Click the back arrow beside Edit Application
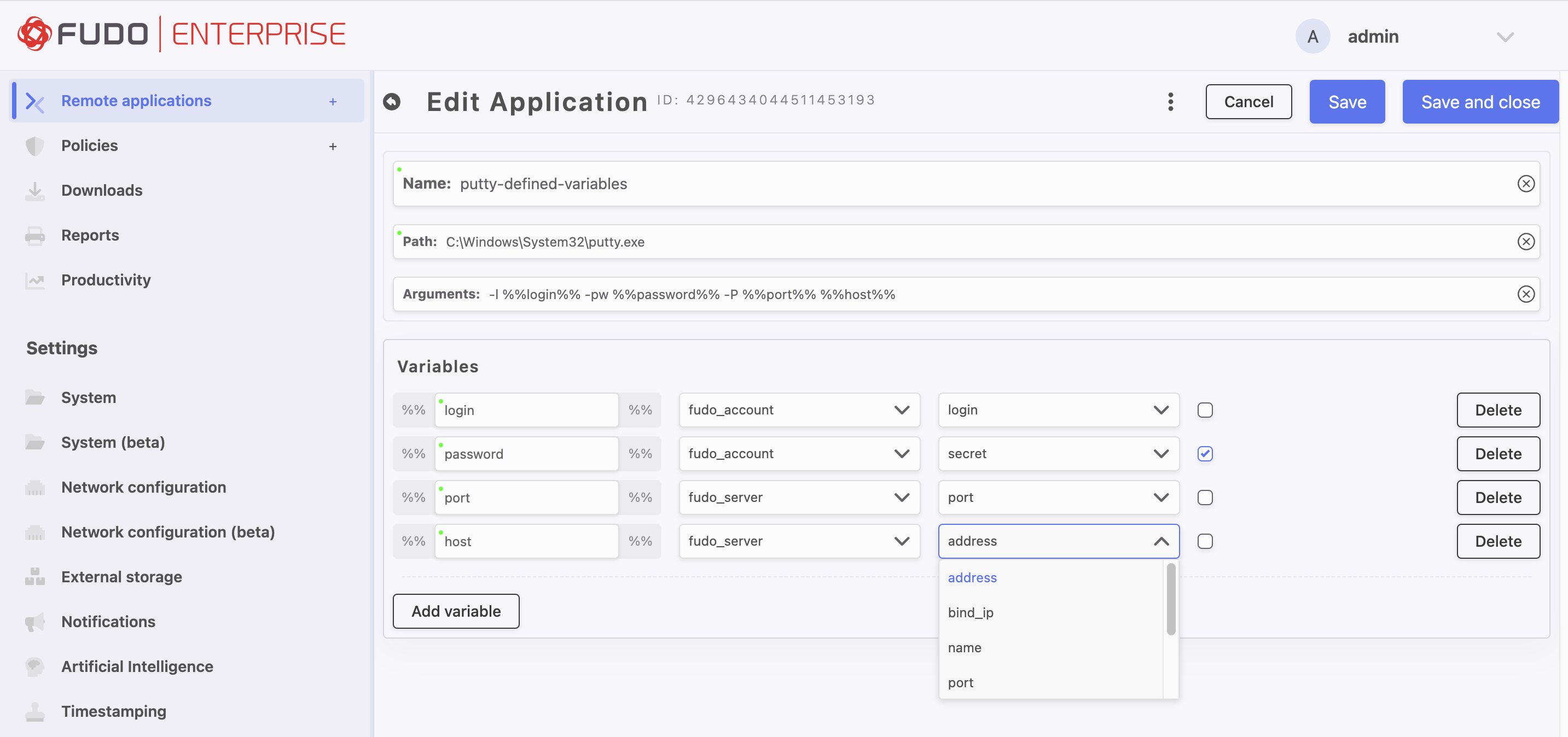This screenshot has width=1568, height=737. 392,102
